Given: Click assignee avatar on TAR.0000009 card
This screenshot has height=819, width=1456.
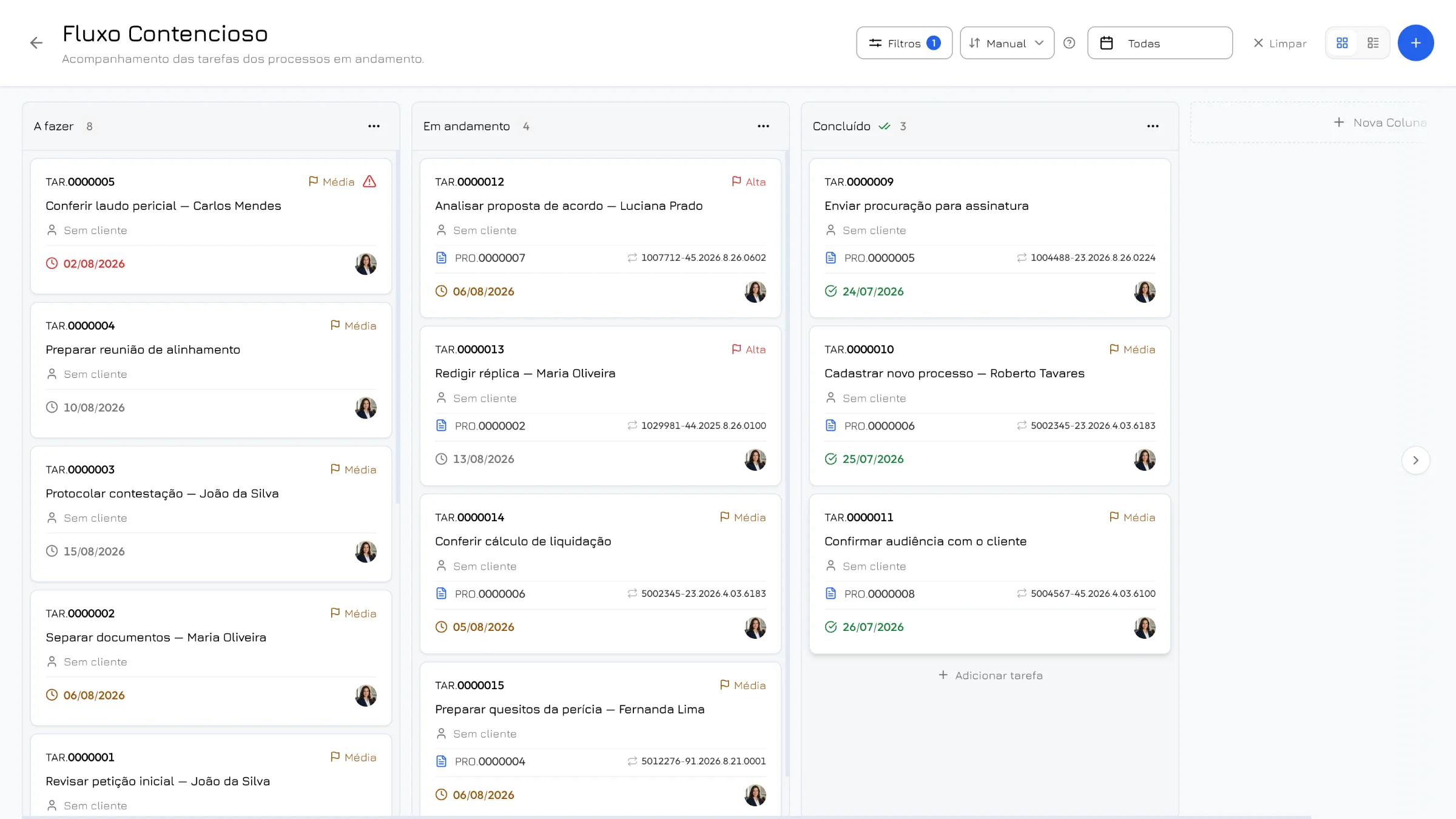Looking at the screenshot, I should (x=1145, y=292).
